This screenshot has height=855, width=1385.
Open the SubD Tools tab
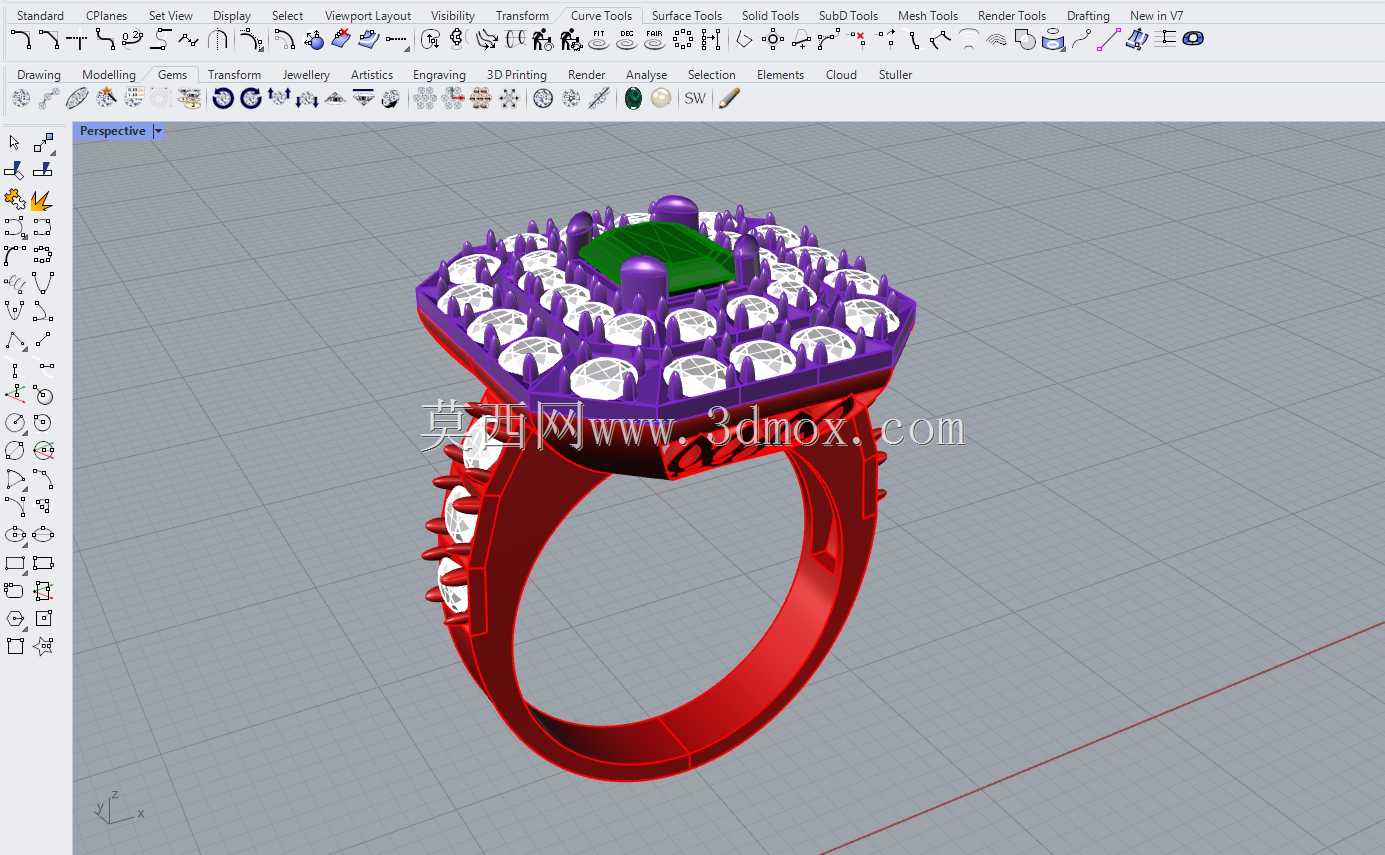coord(848,16)
